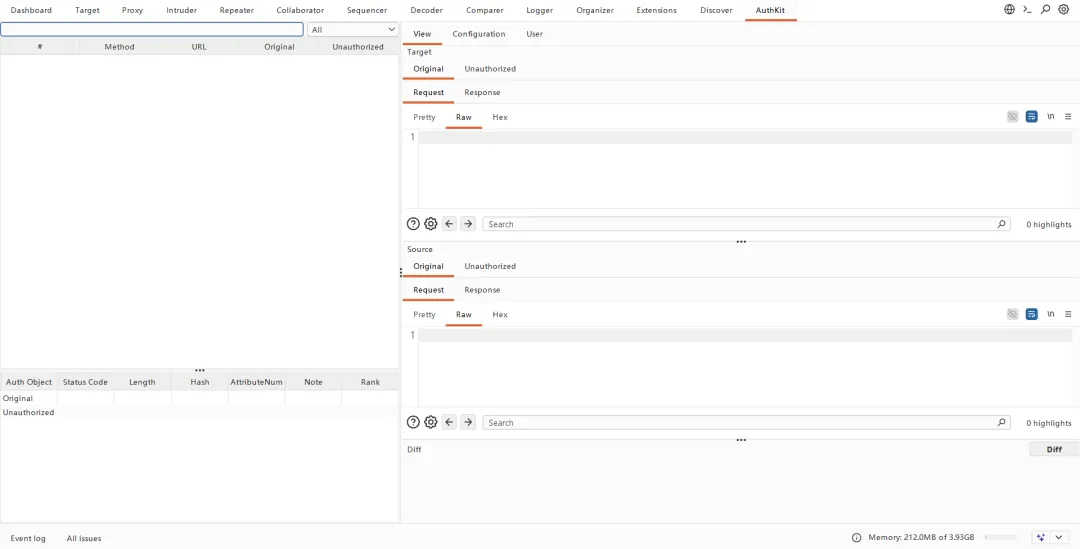Open the Configuration tab in AuthKit

click(x=479, y=34)
